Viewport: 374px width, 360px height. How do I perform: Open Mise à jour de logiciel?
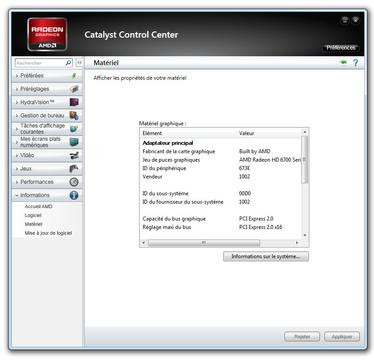click(48, 233)
